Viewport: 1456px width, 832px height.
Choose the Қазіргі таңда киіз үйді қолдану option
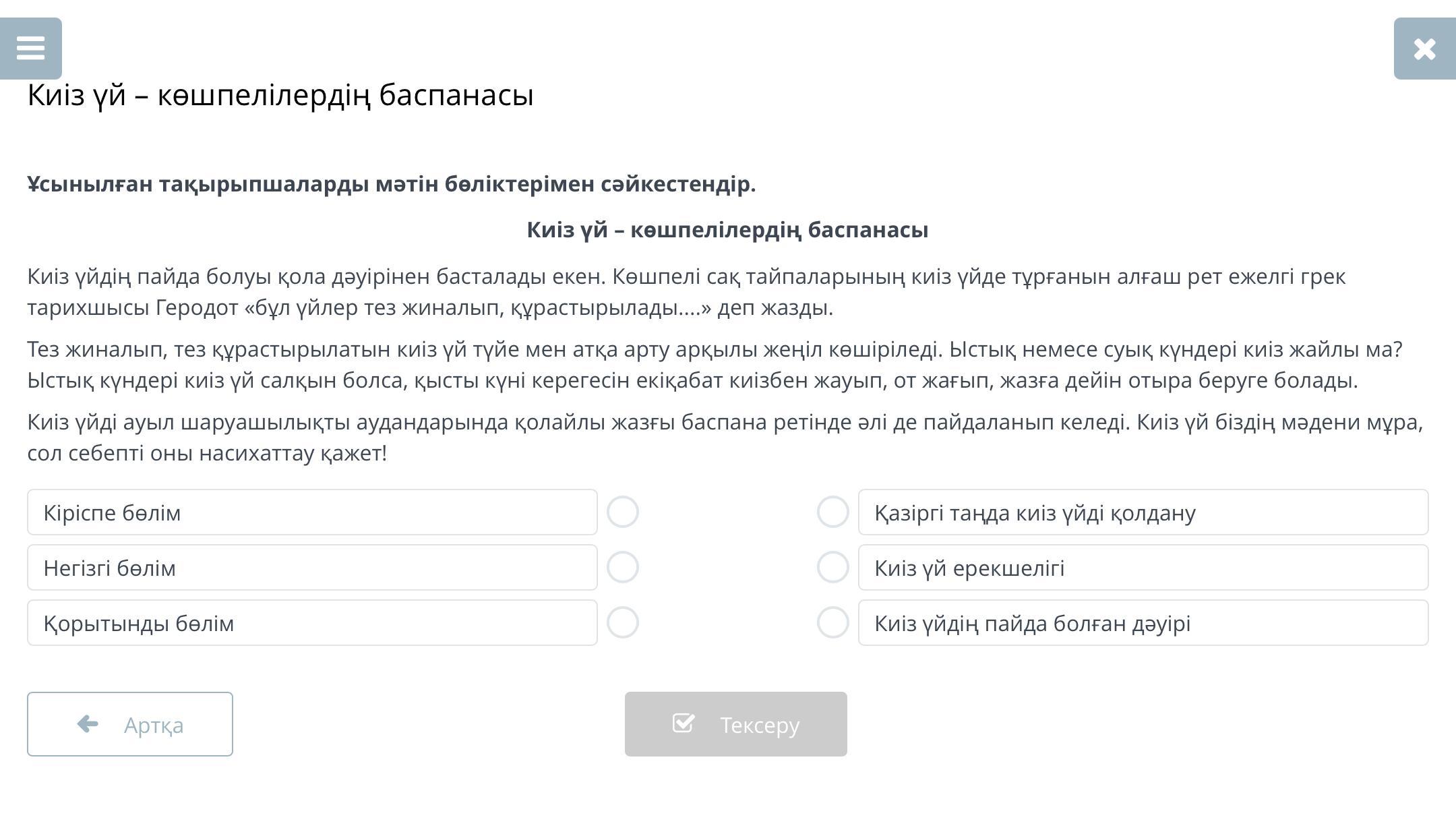[x=1143, y=512]
